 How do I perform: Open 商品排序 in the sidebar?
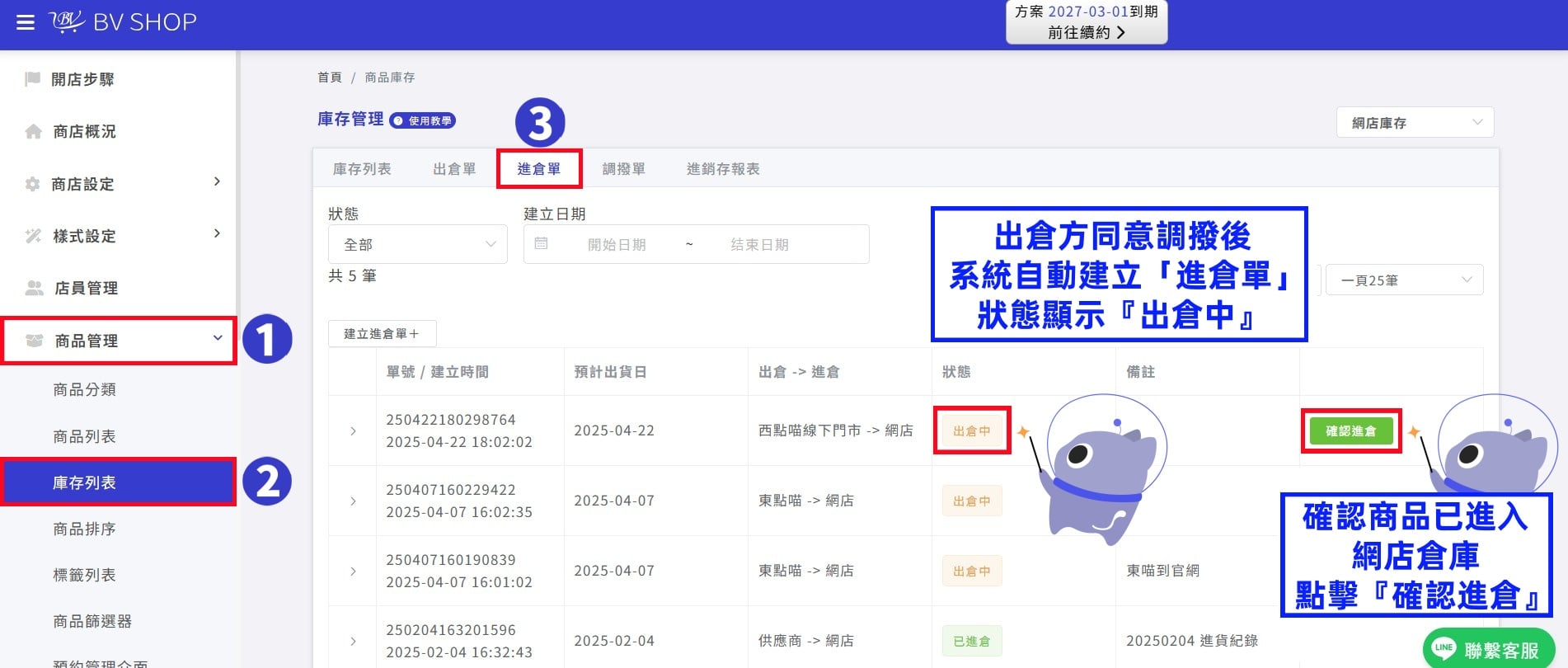click(84, 529)
